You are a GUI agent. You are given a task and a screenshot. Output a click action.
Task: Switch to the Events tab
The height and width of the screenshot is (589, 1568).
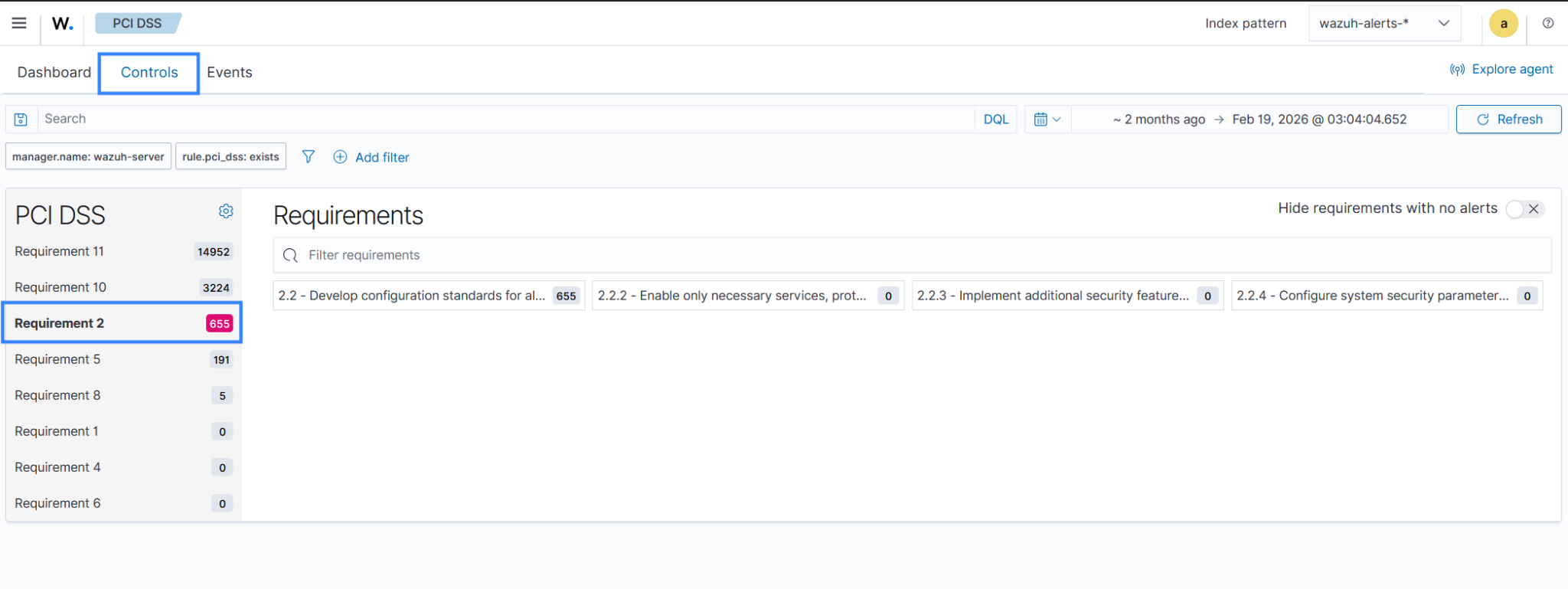click(229, 72)
